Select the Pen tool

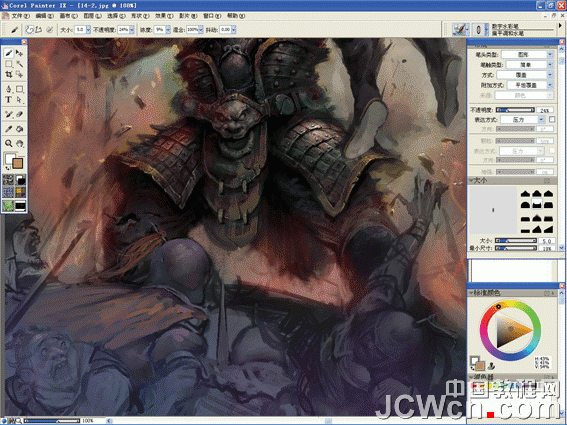coord(9,89)
